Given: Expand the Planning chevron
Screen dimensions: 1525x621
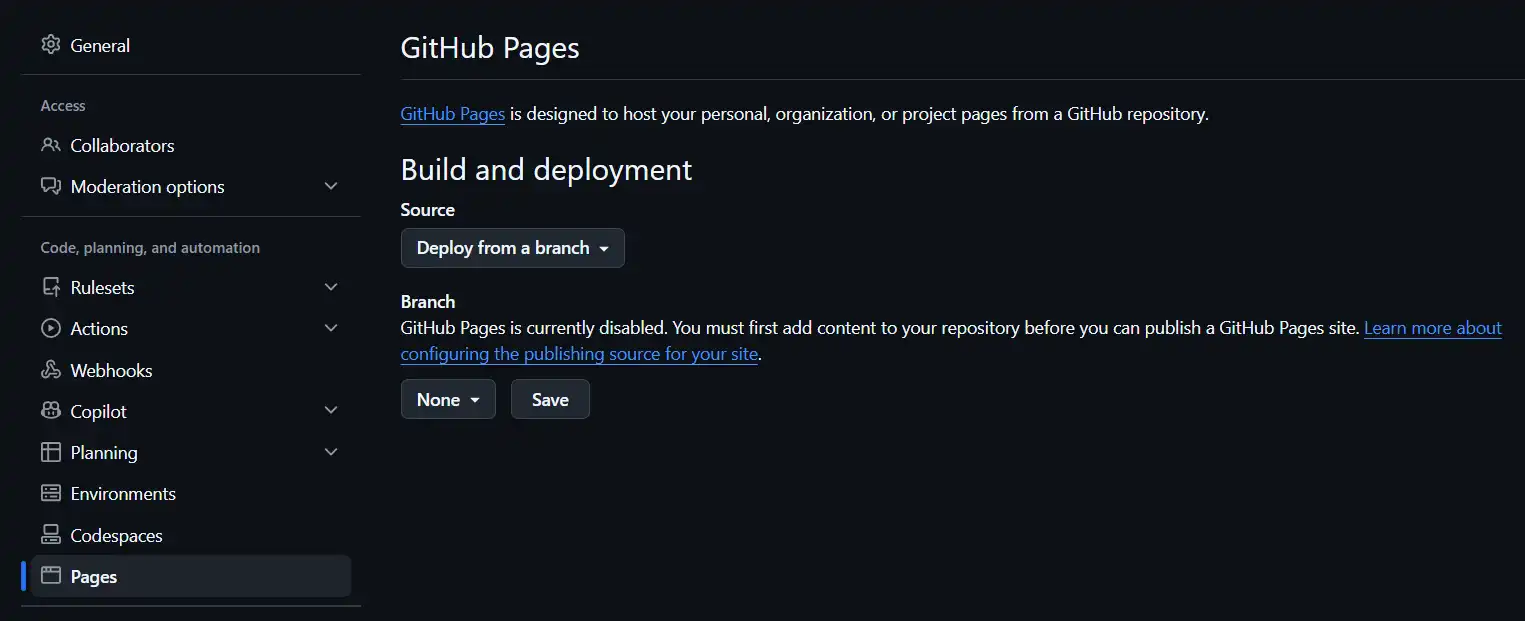Looking at the screenshot, I should pyautogui.click(x=332, y=452).
